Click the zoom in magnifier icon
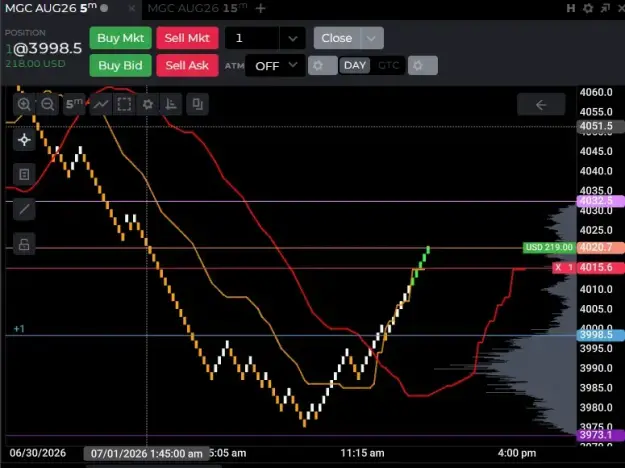This screenshot has height=468, width=625. click(x=24, y=104)
